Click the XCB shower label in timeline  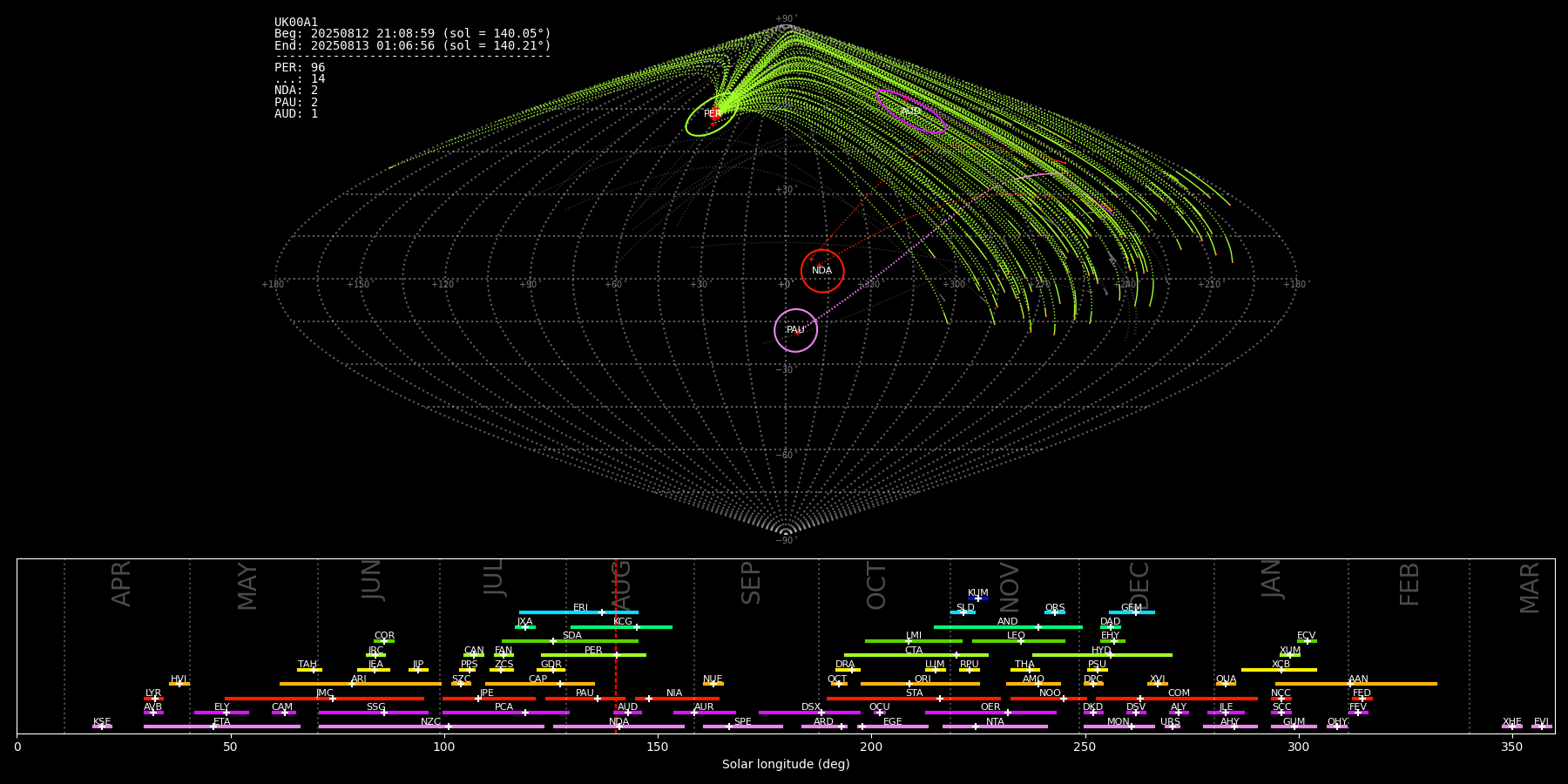tap(1281, 665)
